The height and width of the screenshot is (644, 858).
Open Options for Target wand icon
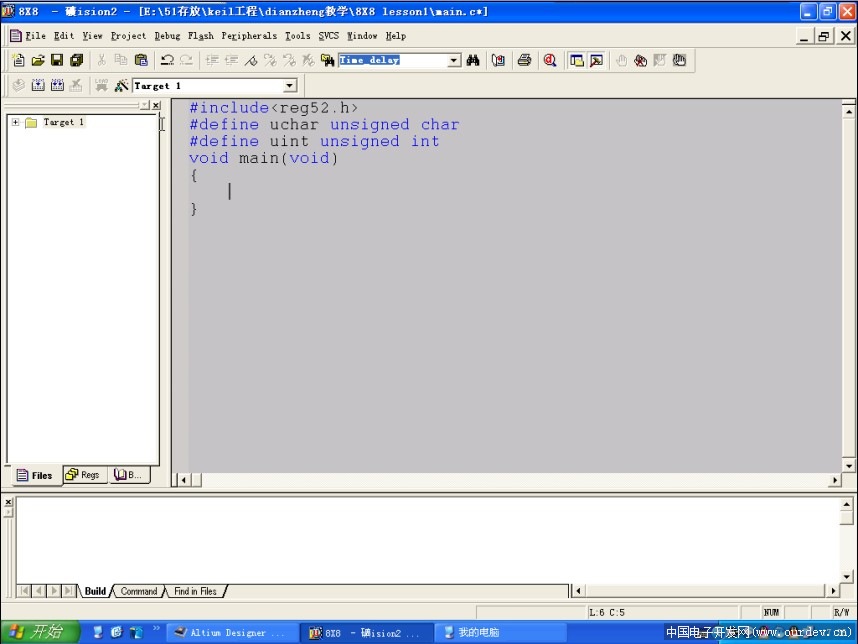click(x=121, y=85)
